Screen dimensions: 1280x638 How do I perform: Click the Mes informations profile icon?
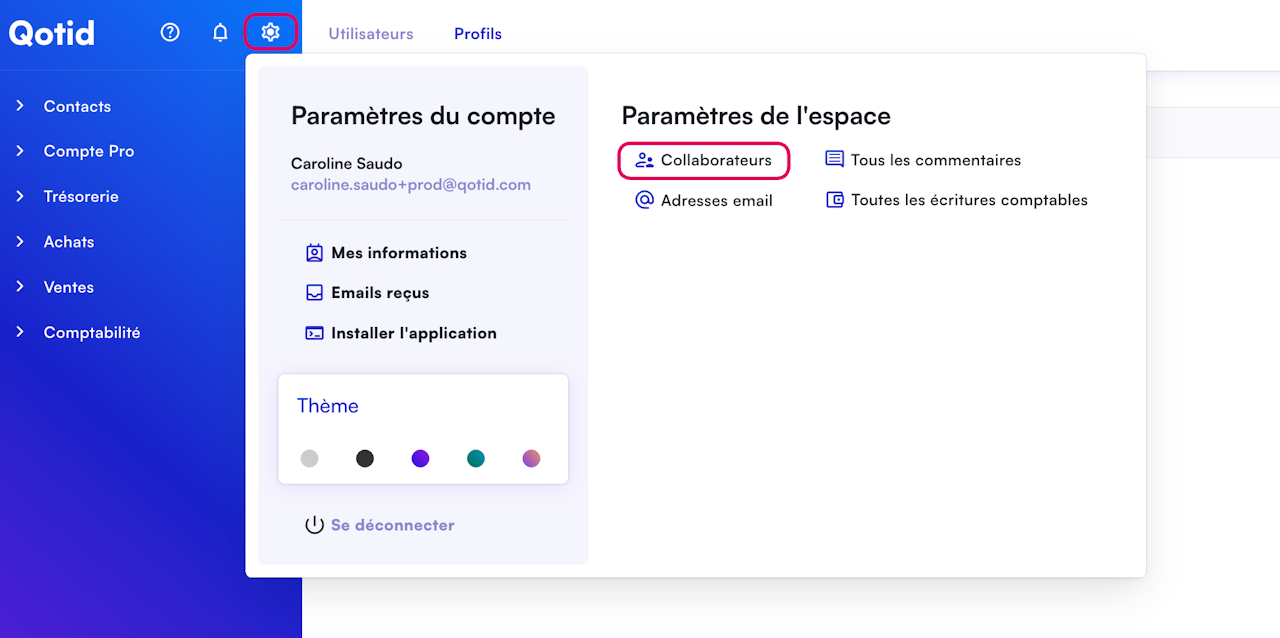tap(314, 253)
